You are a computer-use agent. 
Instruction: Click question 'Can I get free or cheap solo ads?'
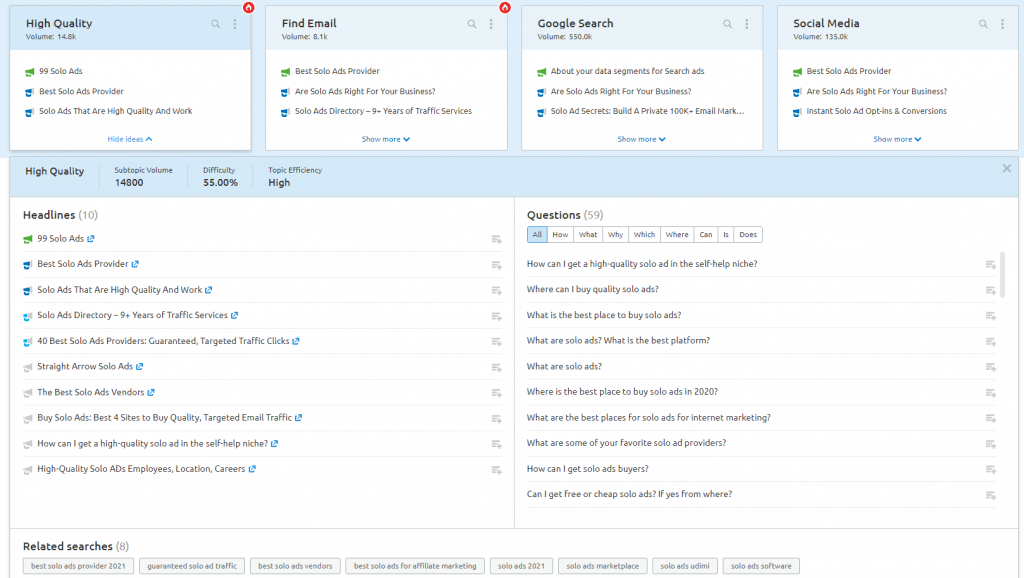coord(630,494)
